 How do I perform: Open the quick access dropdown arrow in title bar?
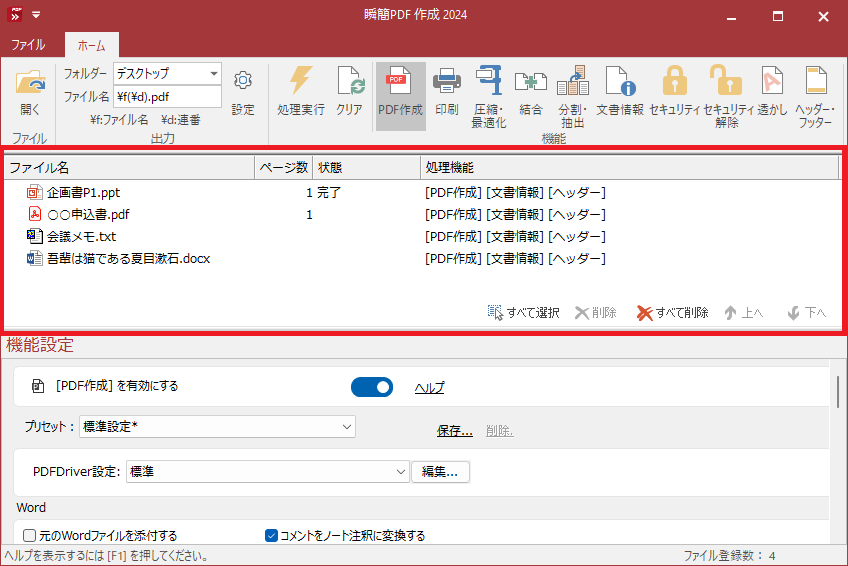click(x=36, y=15)
